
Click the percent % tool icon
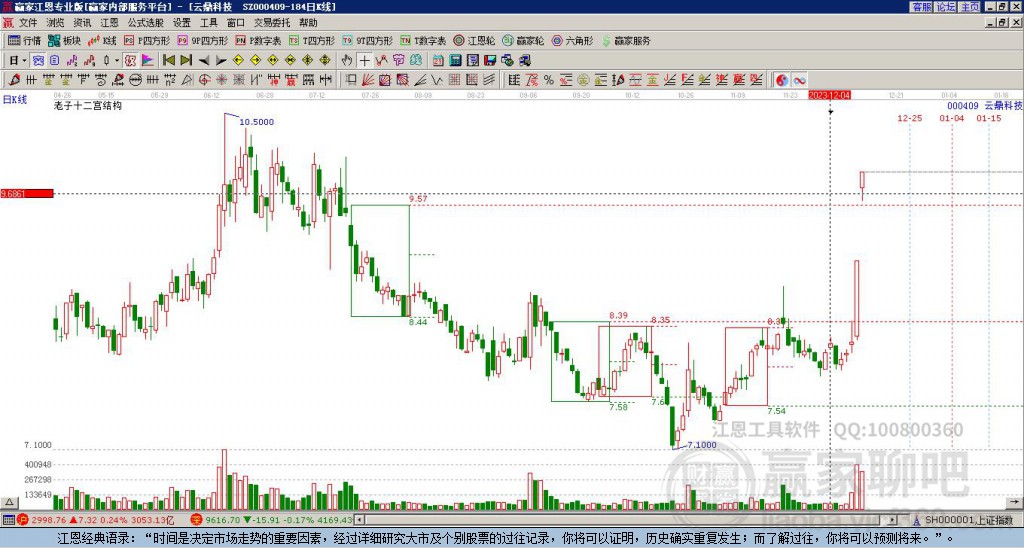point(549,80)
